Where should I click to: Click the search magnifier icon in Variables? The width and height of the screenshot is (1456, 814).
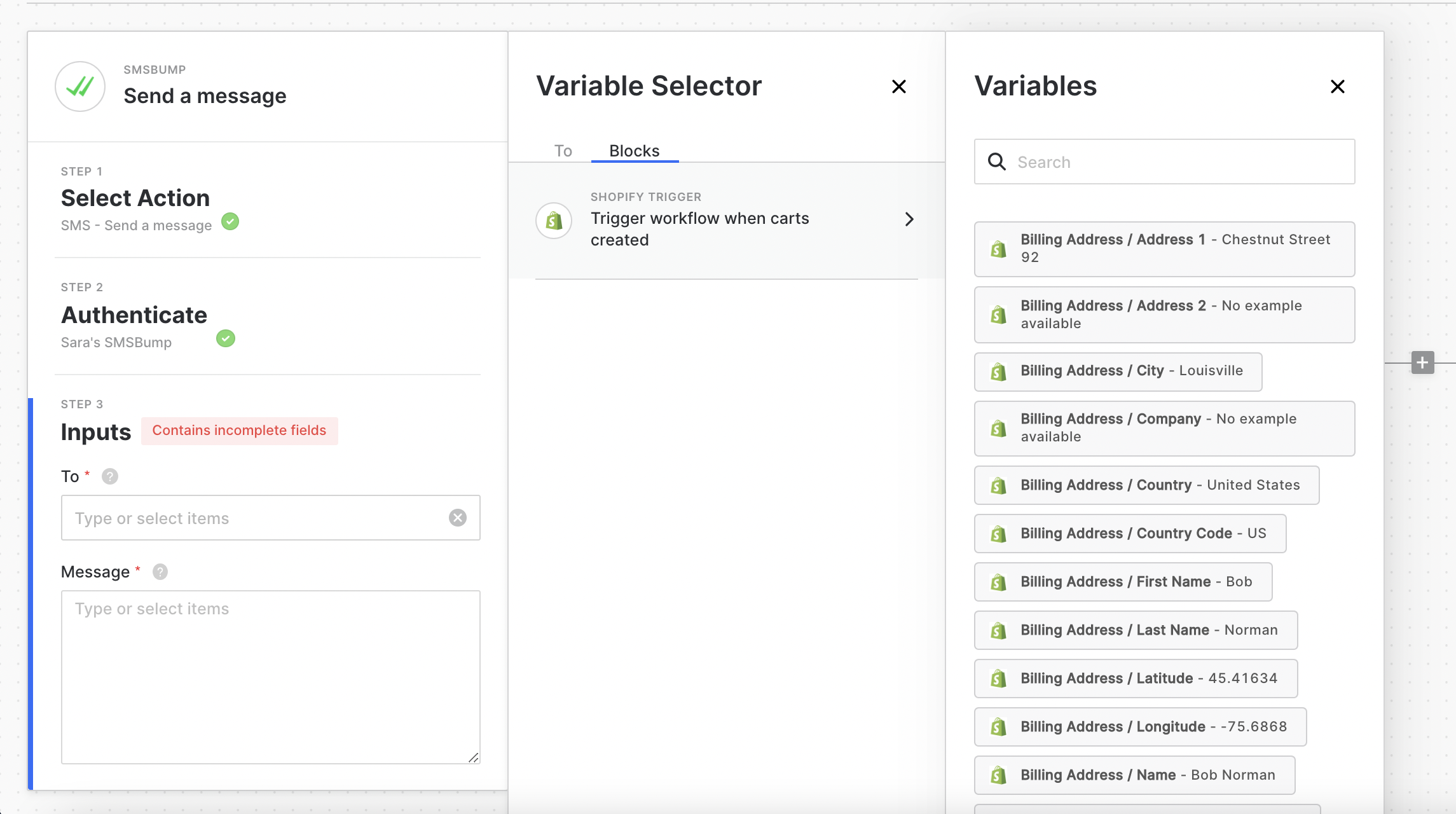pos(997,162)
